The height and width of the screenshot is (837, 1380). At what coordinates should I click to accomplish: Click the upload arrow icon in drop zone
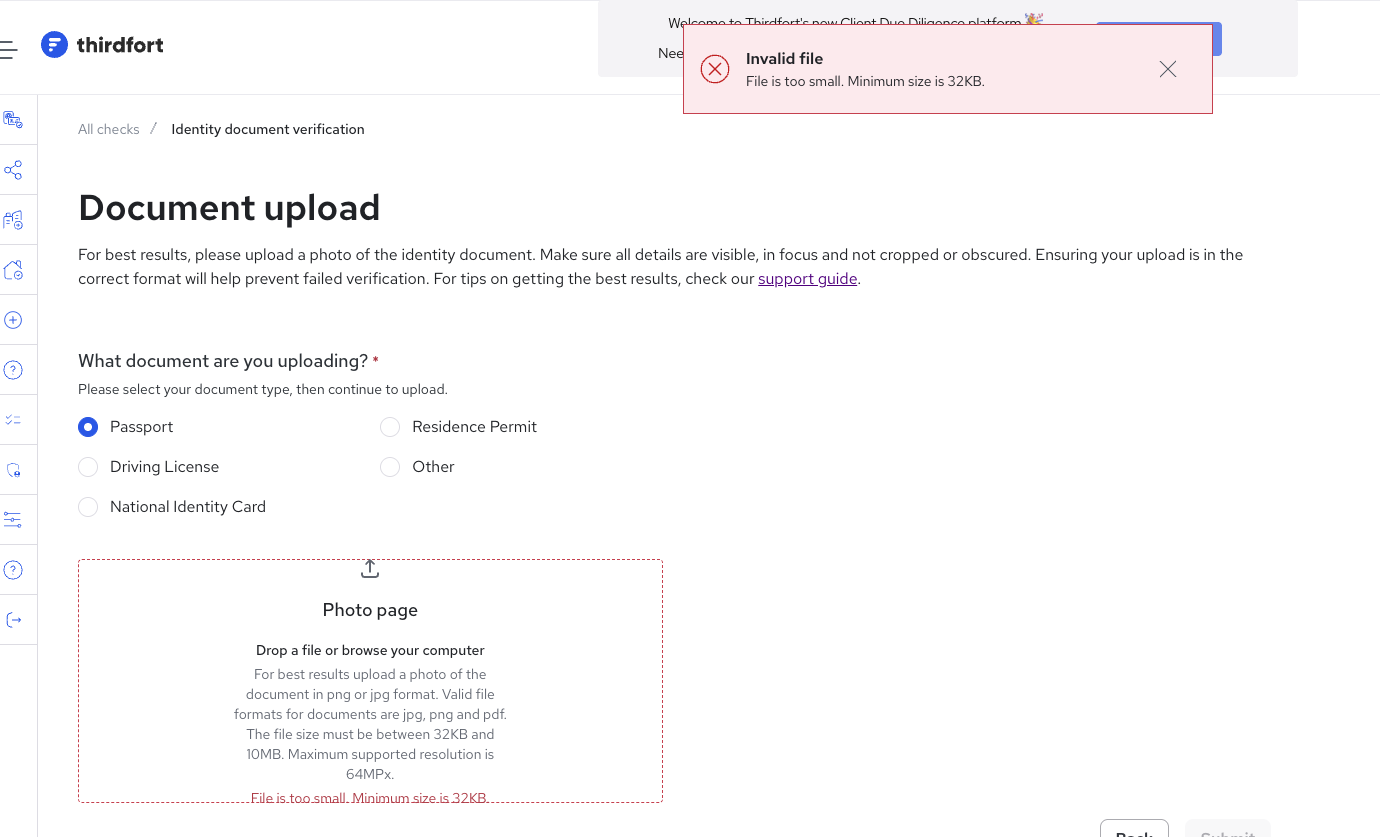coord(370,568)
